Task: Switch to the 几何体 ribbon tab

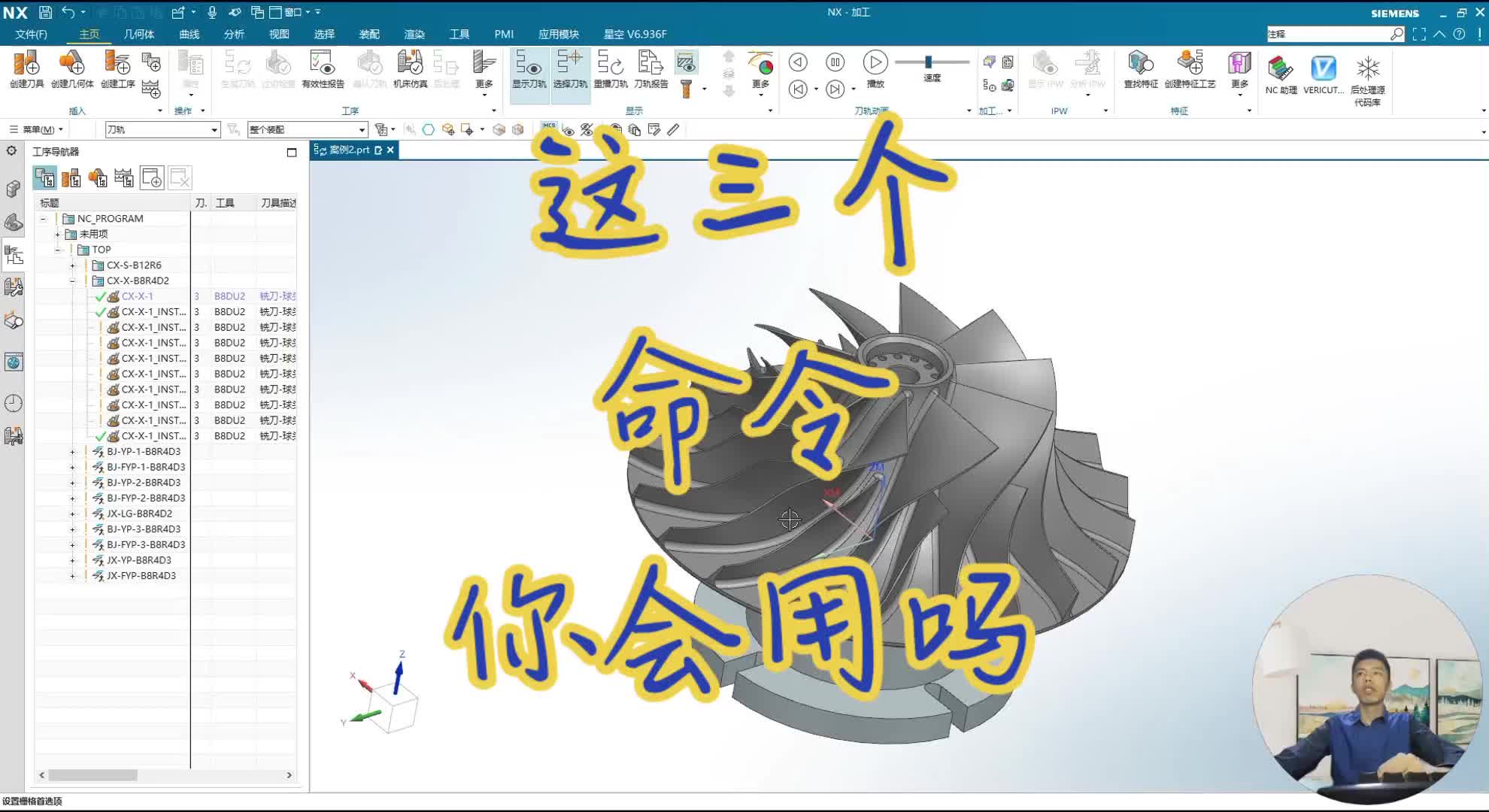Action: click(138, 34)
